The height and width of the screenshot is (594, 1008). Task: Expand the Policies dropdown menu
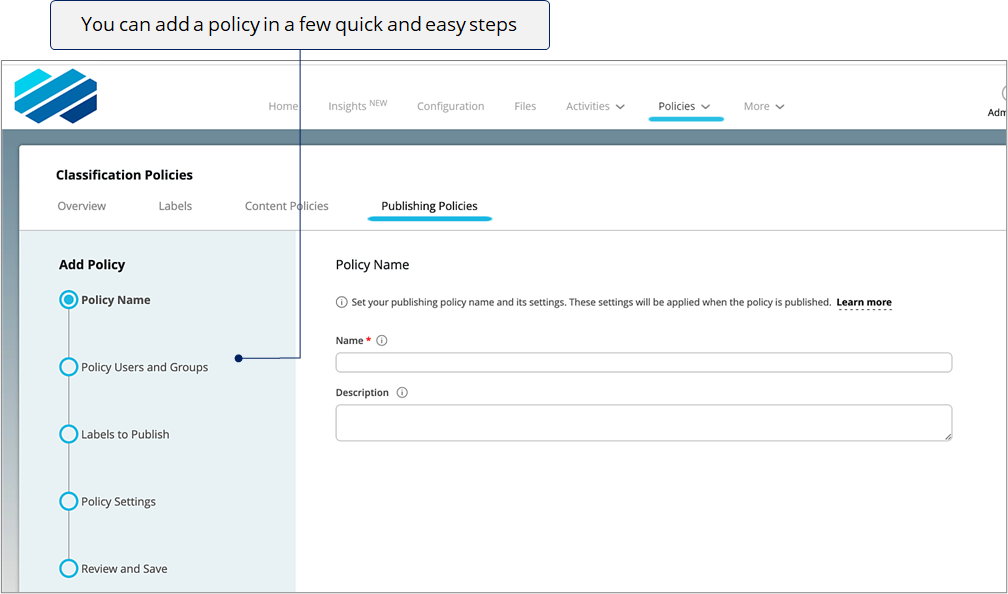pyautogui.click(x=685, y=106)
